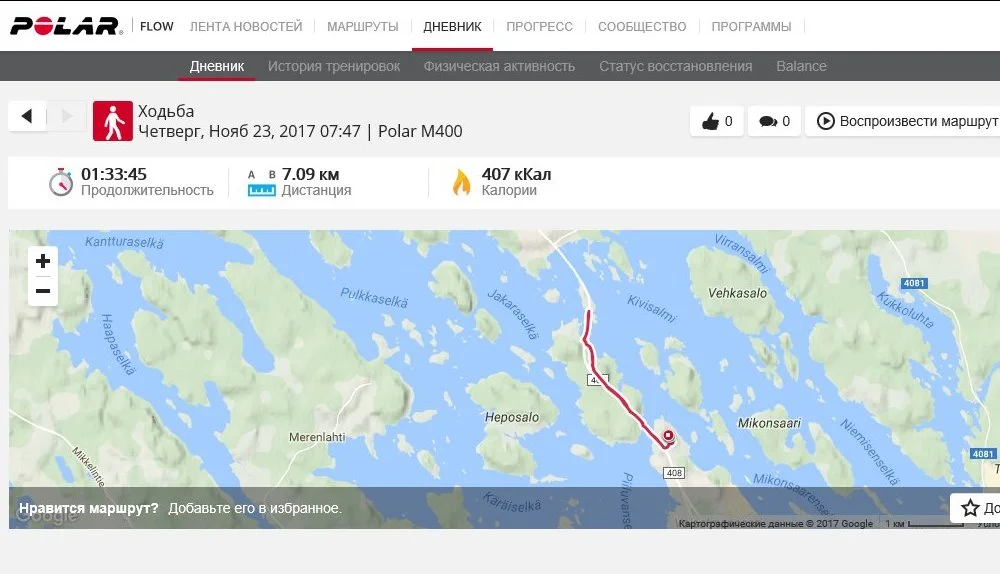Switch to the Balance tab
Image resolution: width=1000 pixels, height=574 pixels.
(802, 66)
